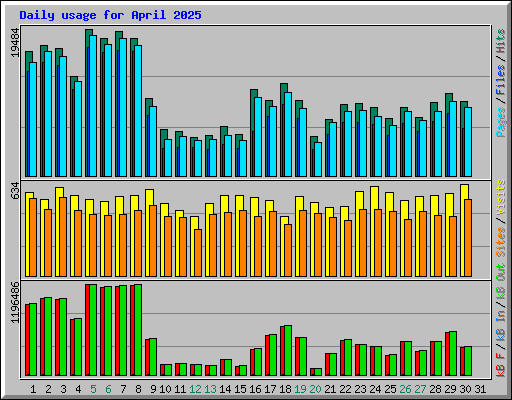Click the green kB bar for day 4
This screenshot has height=400, width=512.
[78, 347]
